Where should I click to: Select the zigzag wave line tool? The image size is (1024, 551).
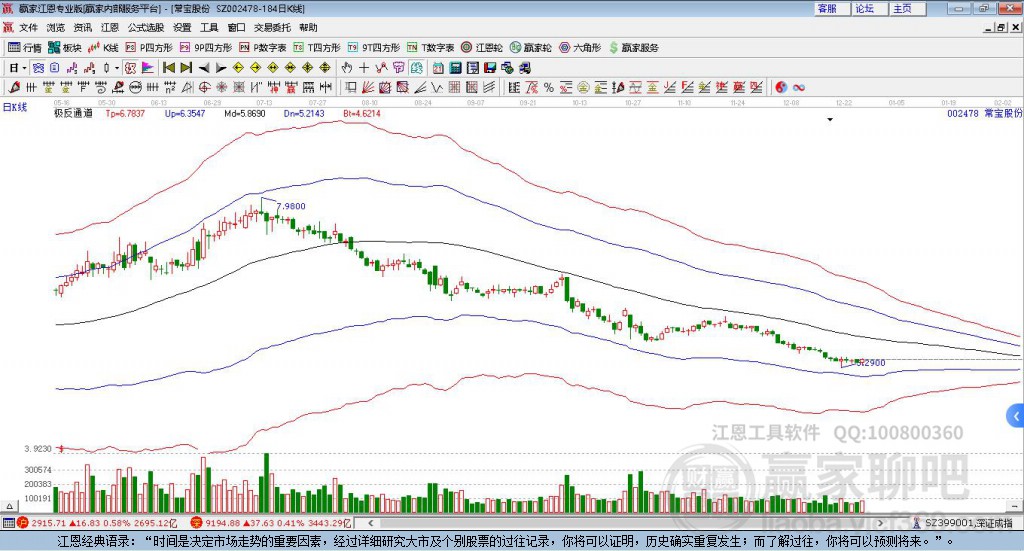point(436,87)
